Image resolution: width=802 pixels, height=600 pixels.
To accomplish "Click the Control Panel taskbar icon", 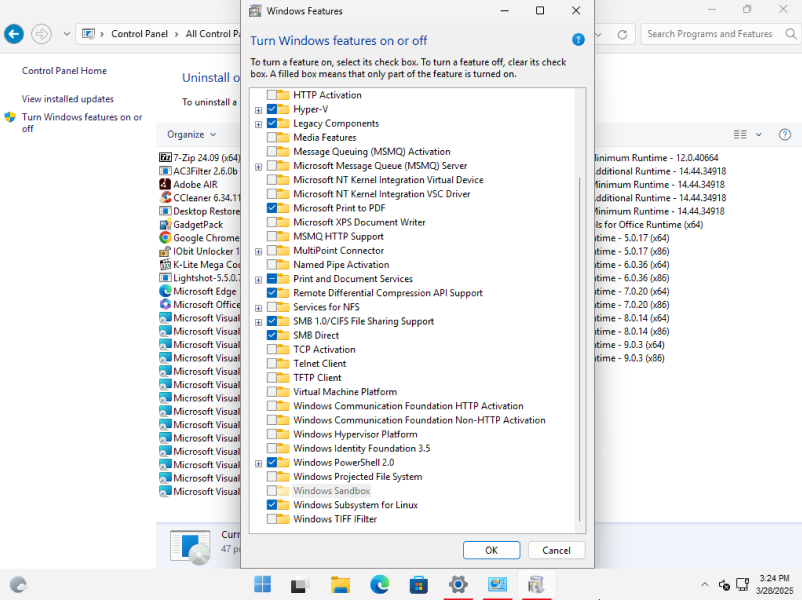I will click(x=497, y=584).
